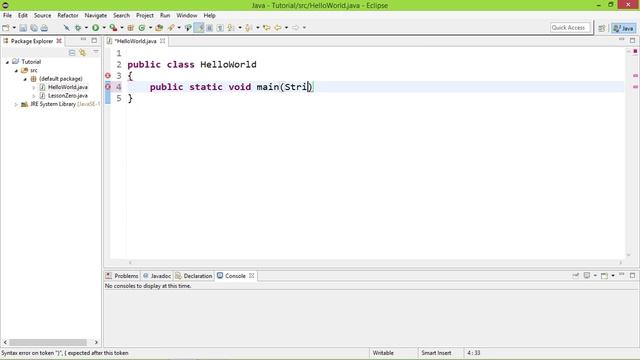
Task: Minimize the Package Explorer panel
Action: click(83, 40)
